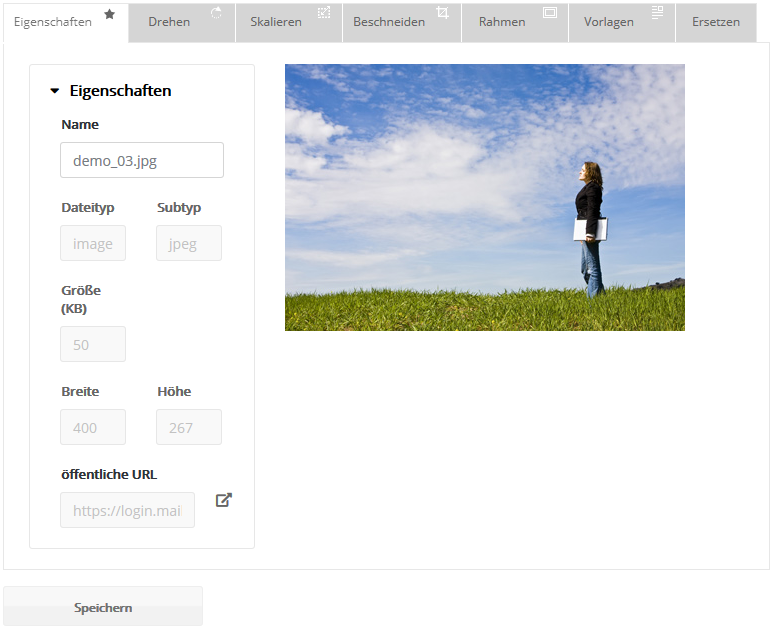Viewport: 773px width, 629px height.
Task: Click the Größe (KB) field
Action: pyautogui.click(x=93, y=344)
